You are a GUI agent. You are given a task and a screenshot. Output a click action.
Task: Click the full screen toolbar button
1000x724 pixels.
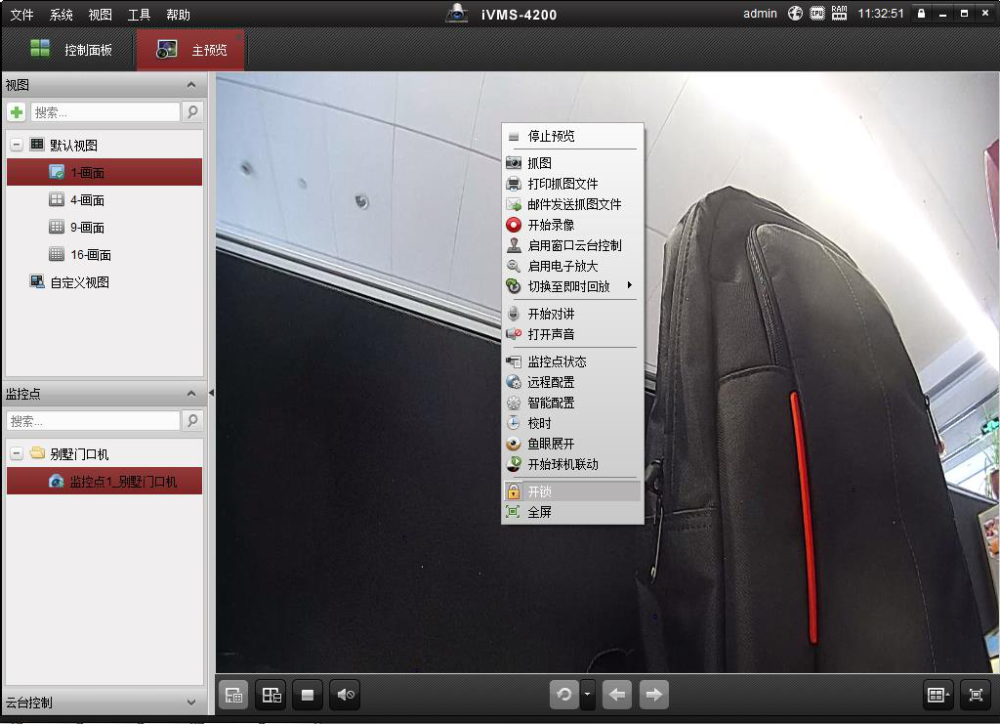[975, 695]
